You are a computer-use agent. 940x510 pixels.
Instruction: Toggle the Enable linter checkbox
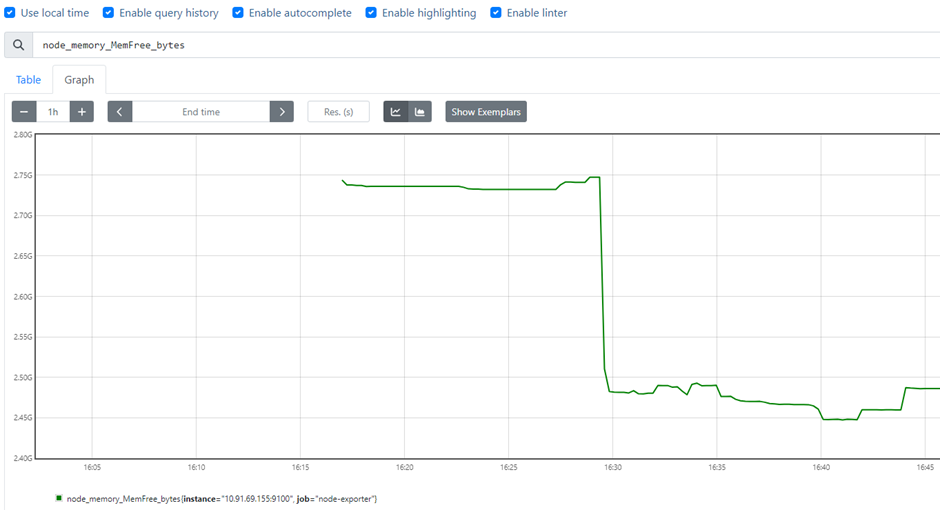click(x=496, y=13)
